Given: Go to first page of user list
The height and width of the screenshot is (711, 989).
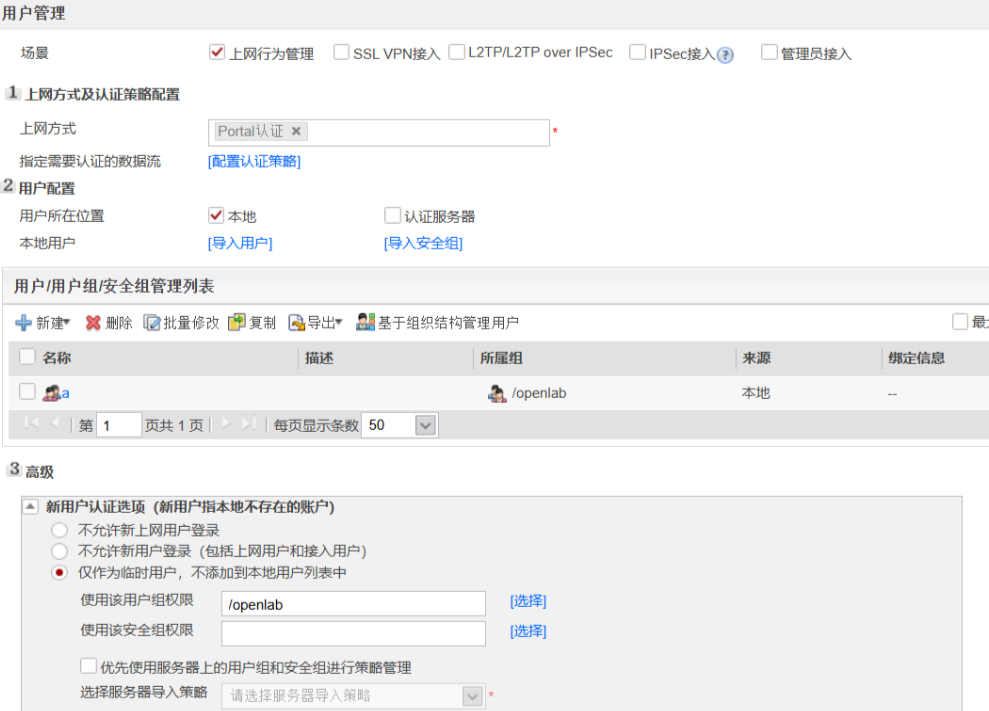Looking at the screenshot, I should coord(32,423).
